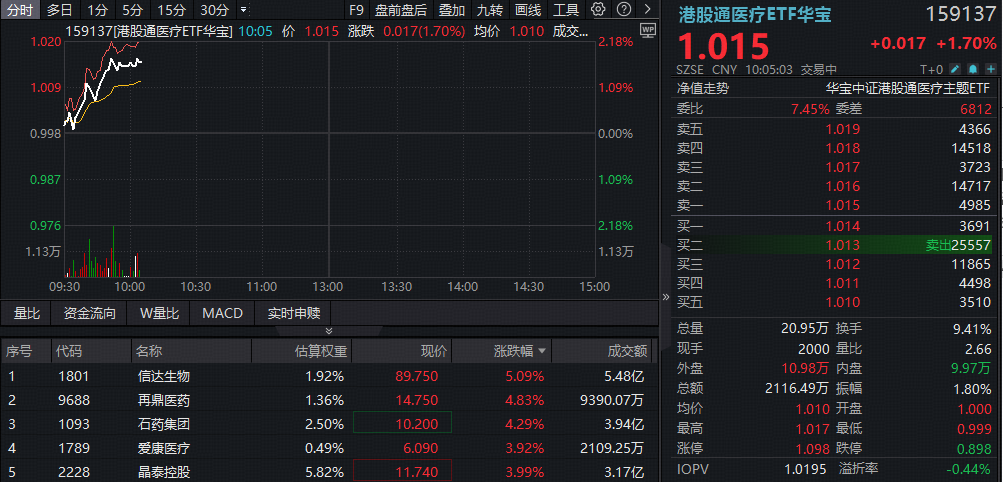Toggle the 九转 indicator

pyautogui.click(x=490, y=10)
